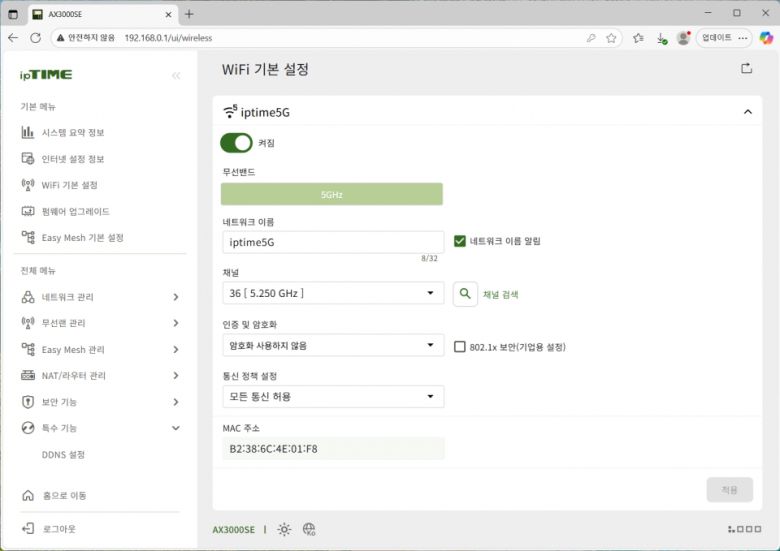Open browser favorites list icon
Image resolution: width=780 pixels, height=551 pixels.
click(638, 38)
